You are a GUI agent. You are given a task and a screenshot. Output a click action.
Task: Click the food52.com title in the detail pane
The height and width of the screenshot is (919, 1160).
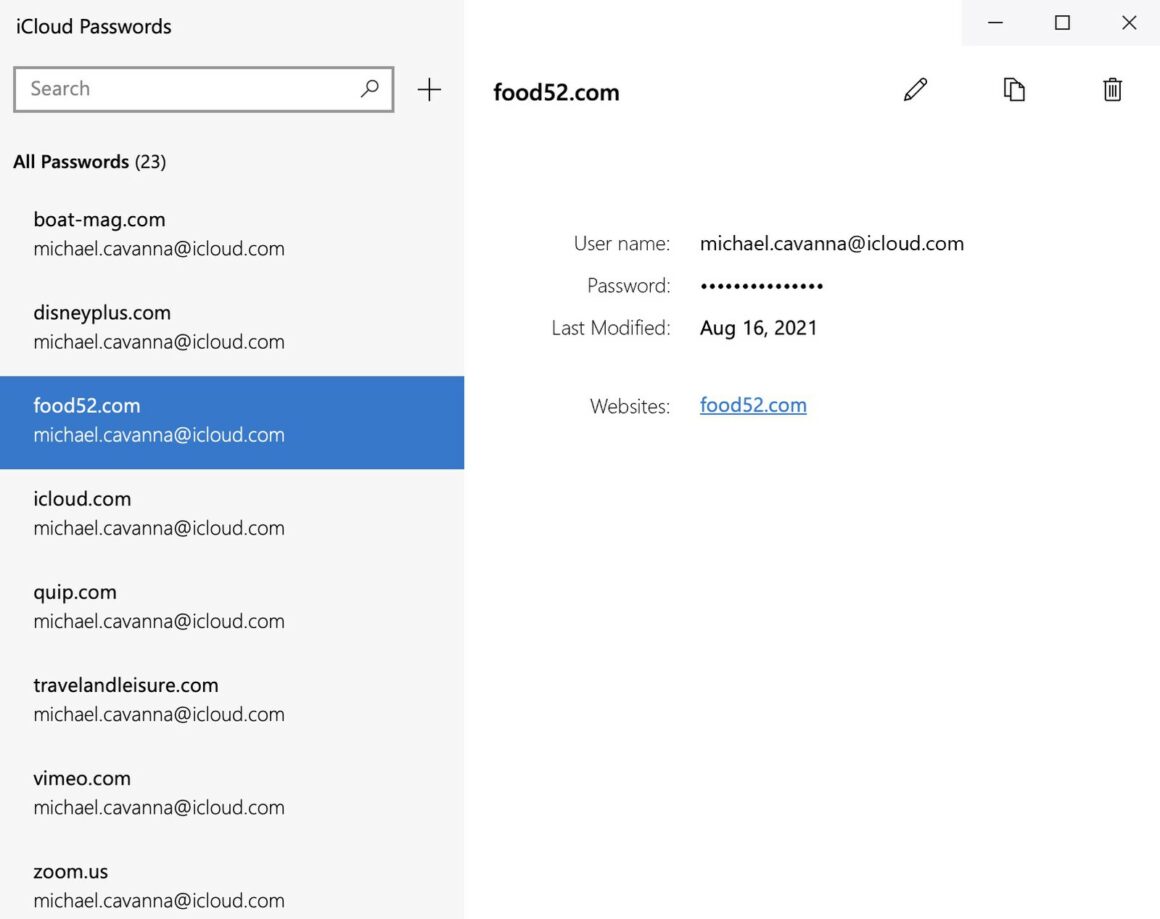tap(557, 92)
